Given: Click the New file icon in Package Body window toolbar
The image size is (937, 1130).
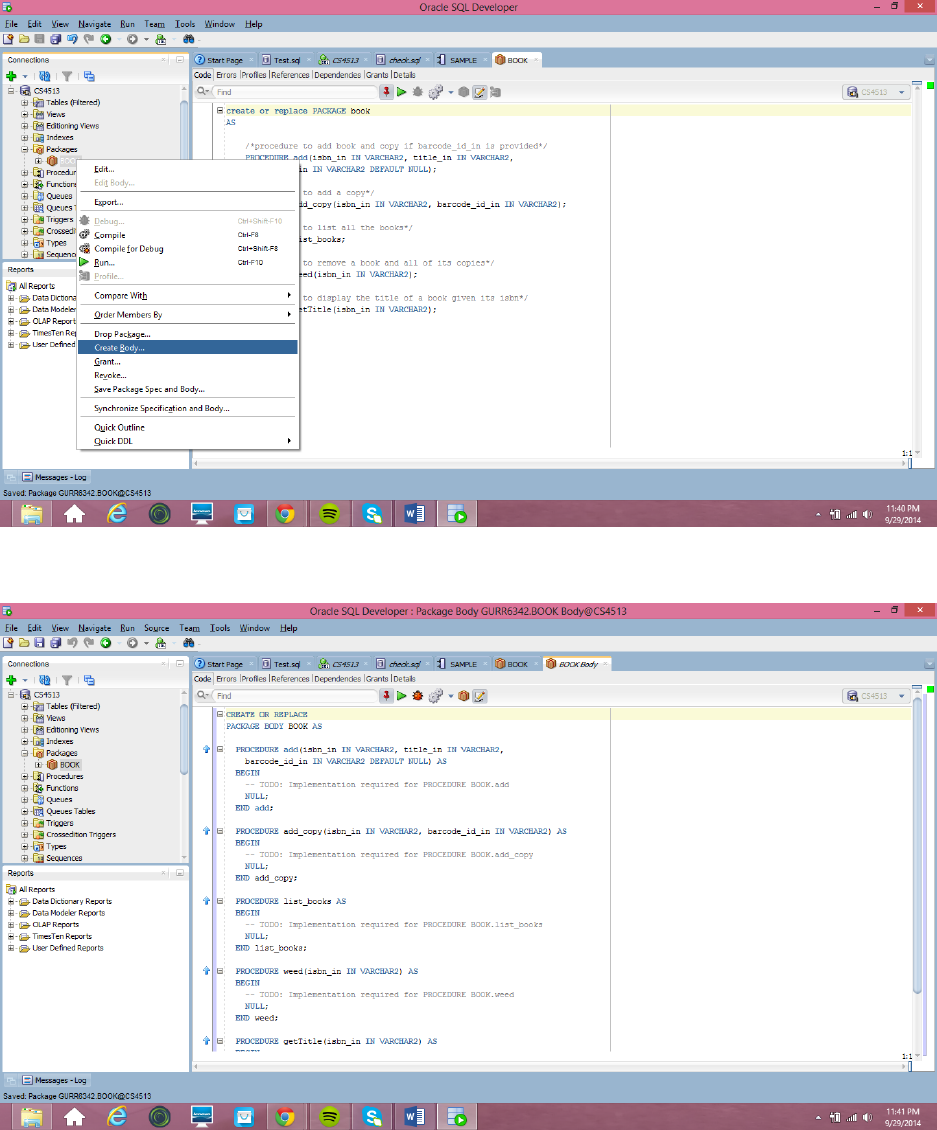Looking at the screenshot, I should tap(9, 643).
